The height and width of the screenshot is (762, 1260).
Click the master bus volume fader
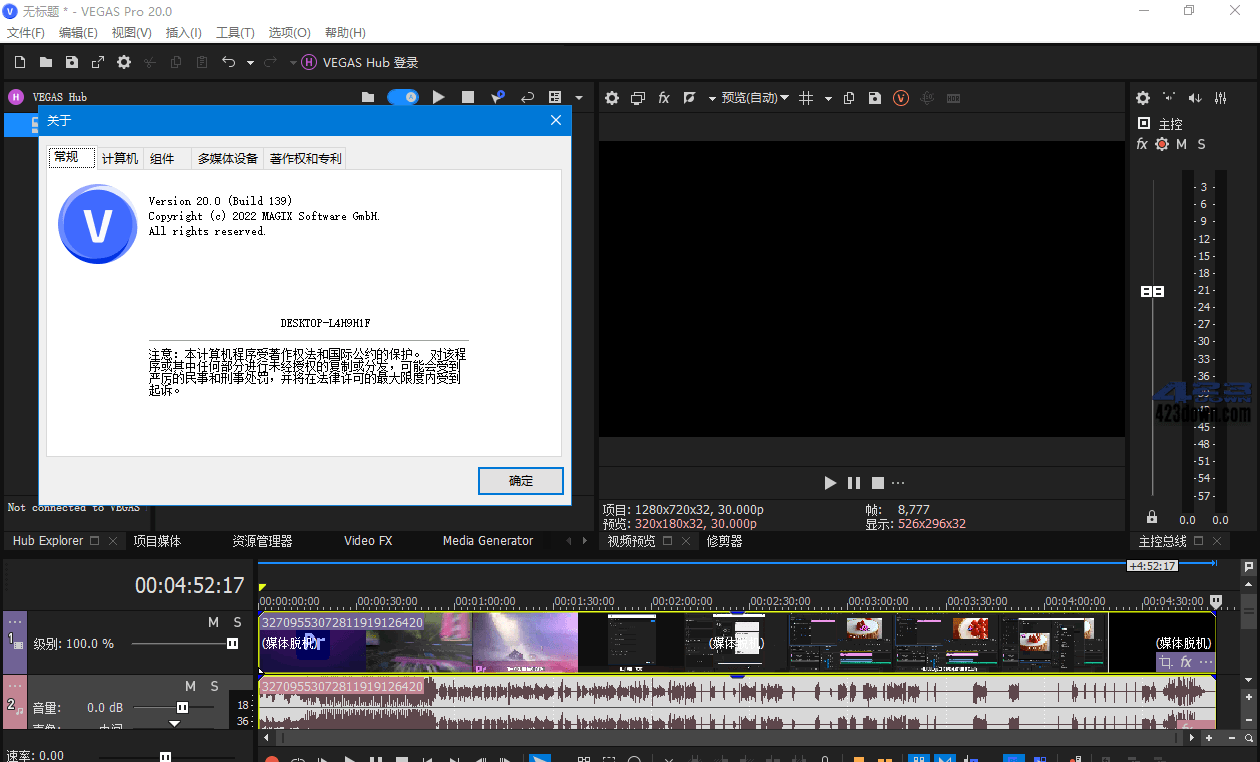(1153, 291)
